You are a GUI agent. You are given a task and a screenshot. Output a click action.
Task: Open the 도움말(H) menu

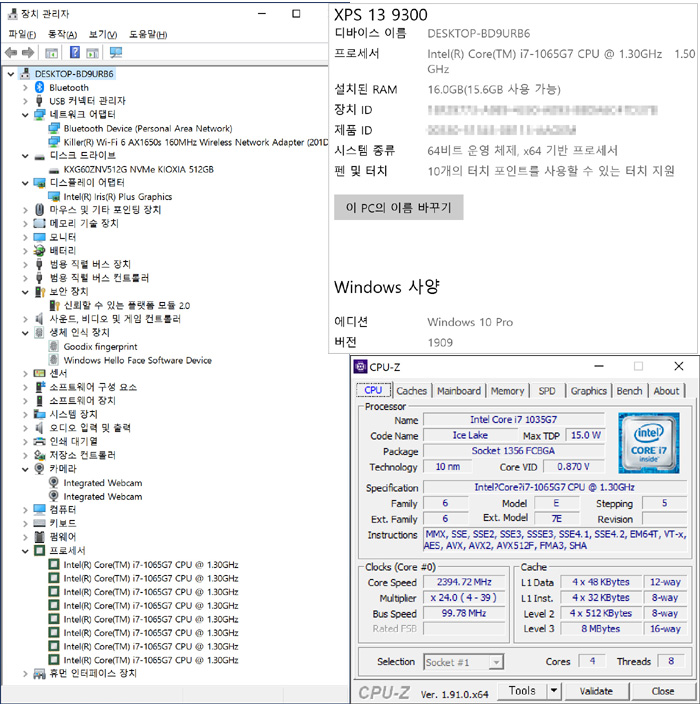(x=148, y=35)
